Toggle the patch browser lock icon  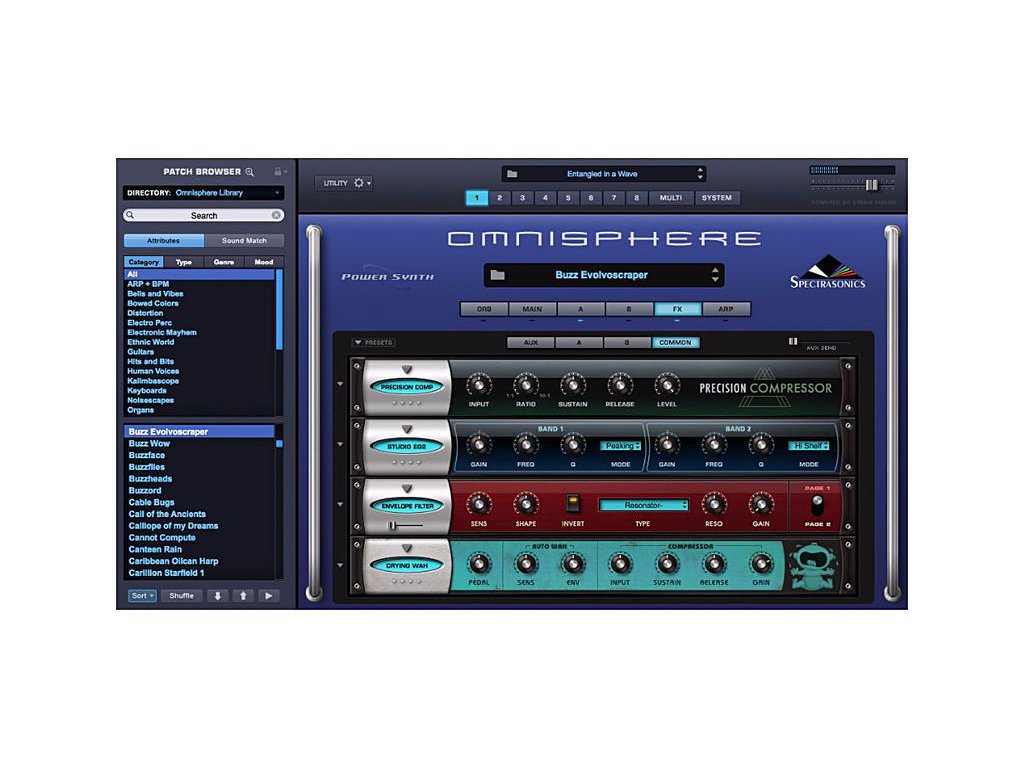[278, 172]
